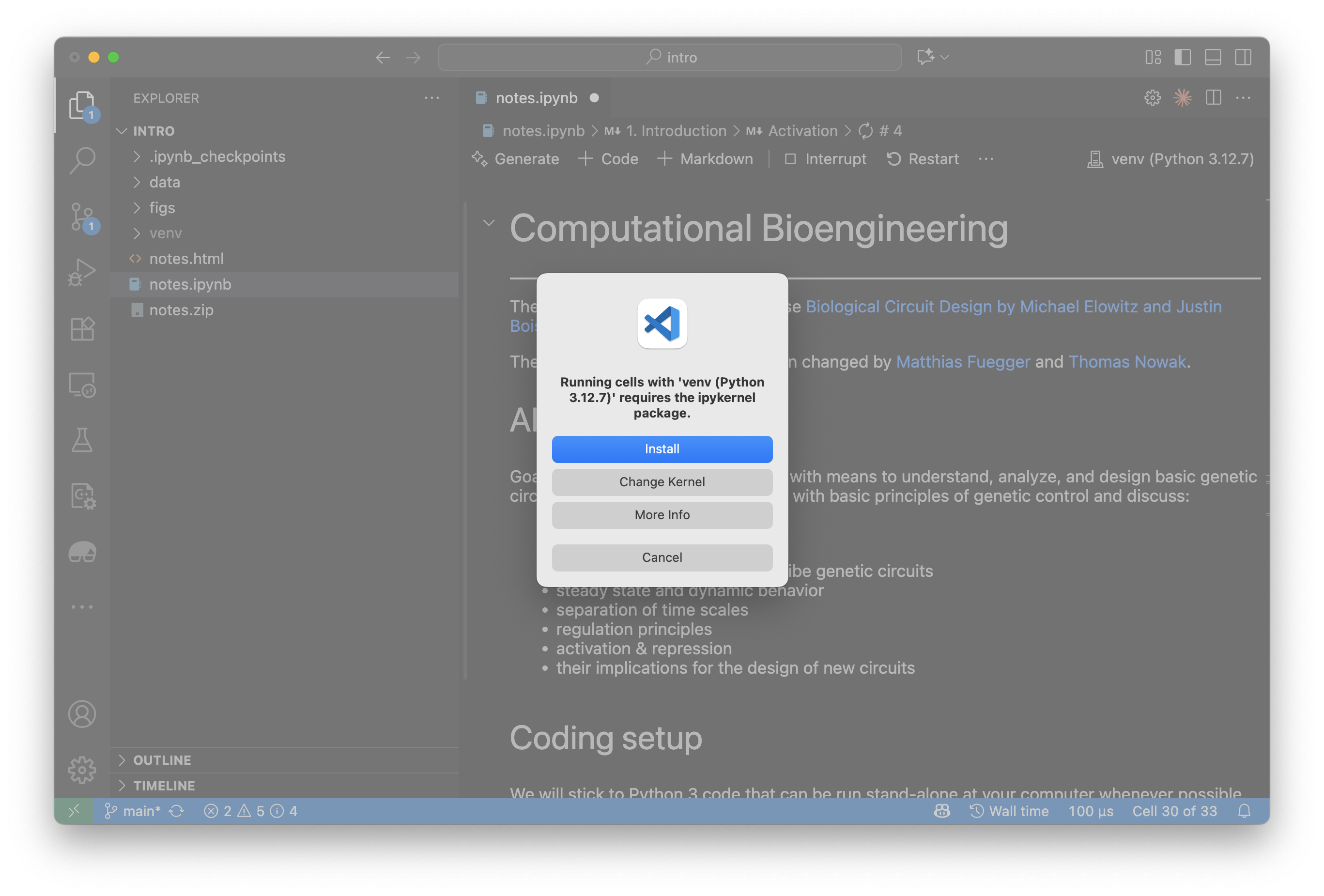Click the Interrupt execution icon
This screenshot has width=1324, height=896.
tap(791, 159)
